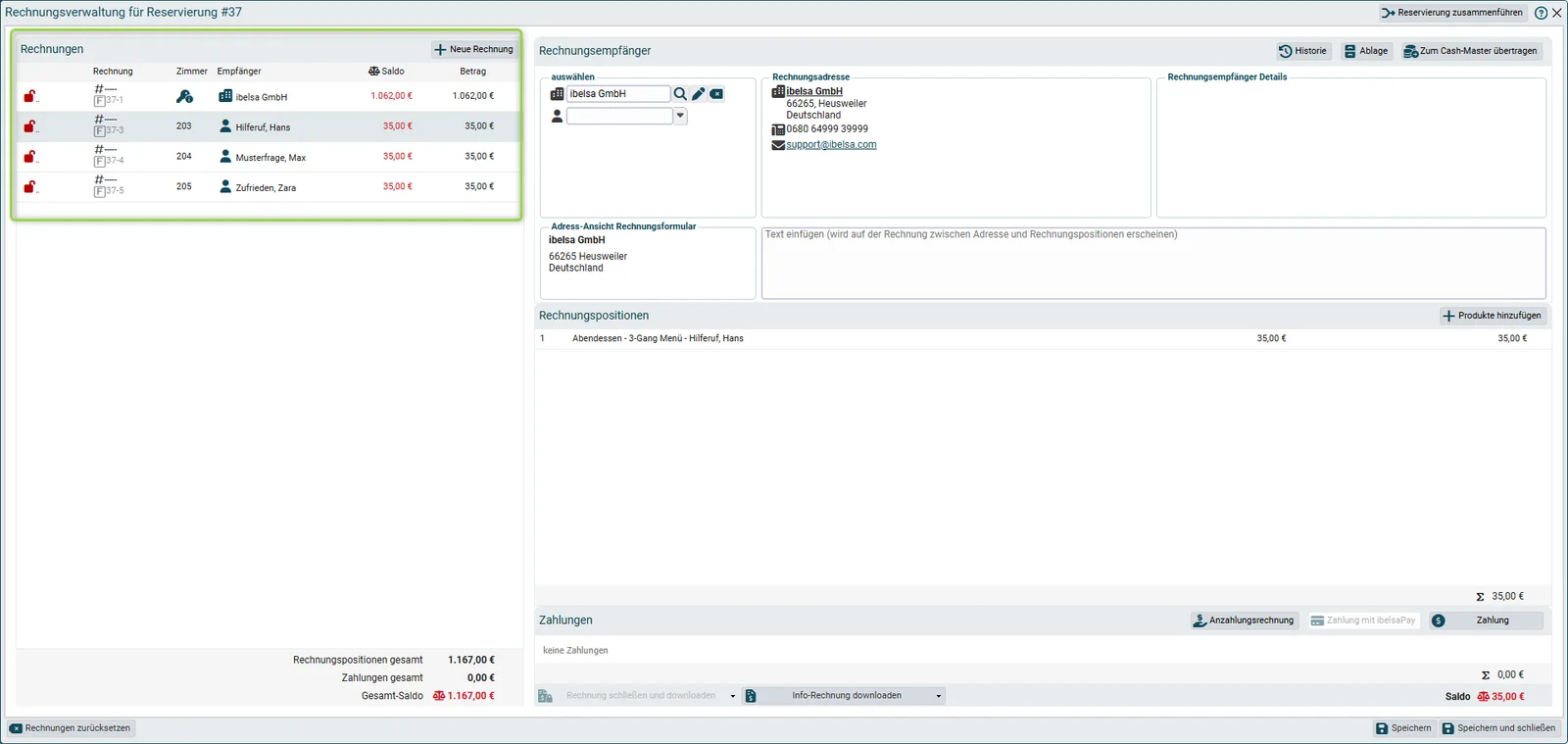Screen dimensions: 1568x744
Task: Click Rechnungen zurücksetzen
Action: pos(71,728)
